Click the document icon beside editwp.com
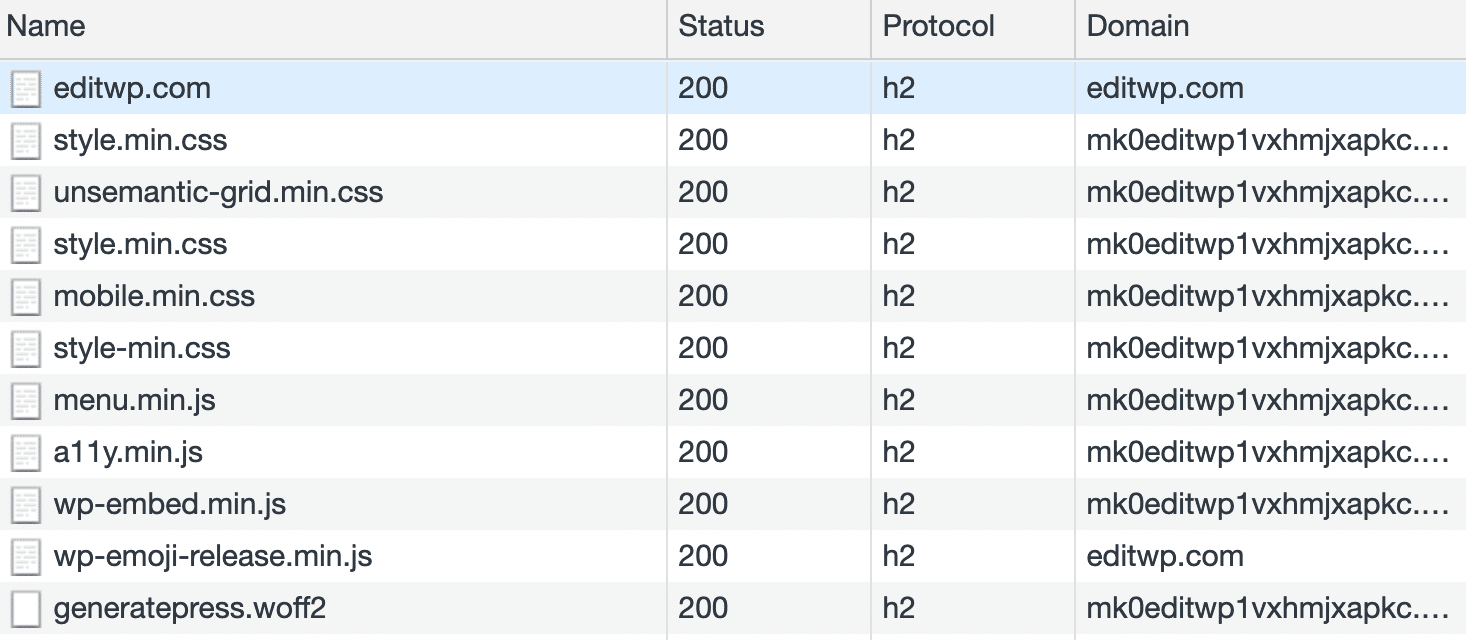The height and width of the screenshot is (640, 1466). 25,88
